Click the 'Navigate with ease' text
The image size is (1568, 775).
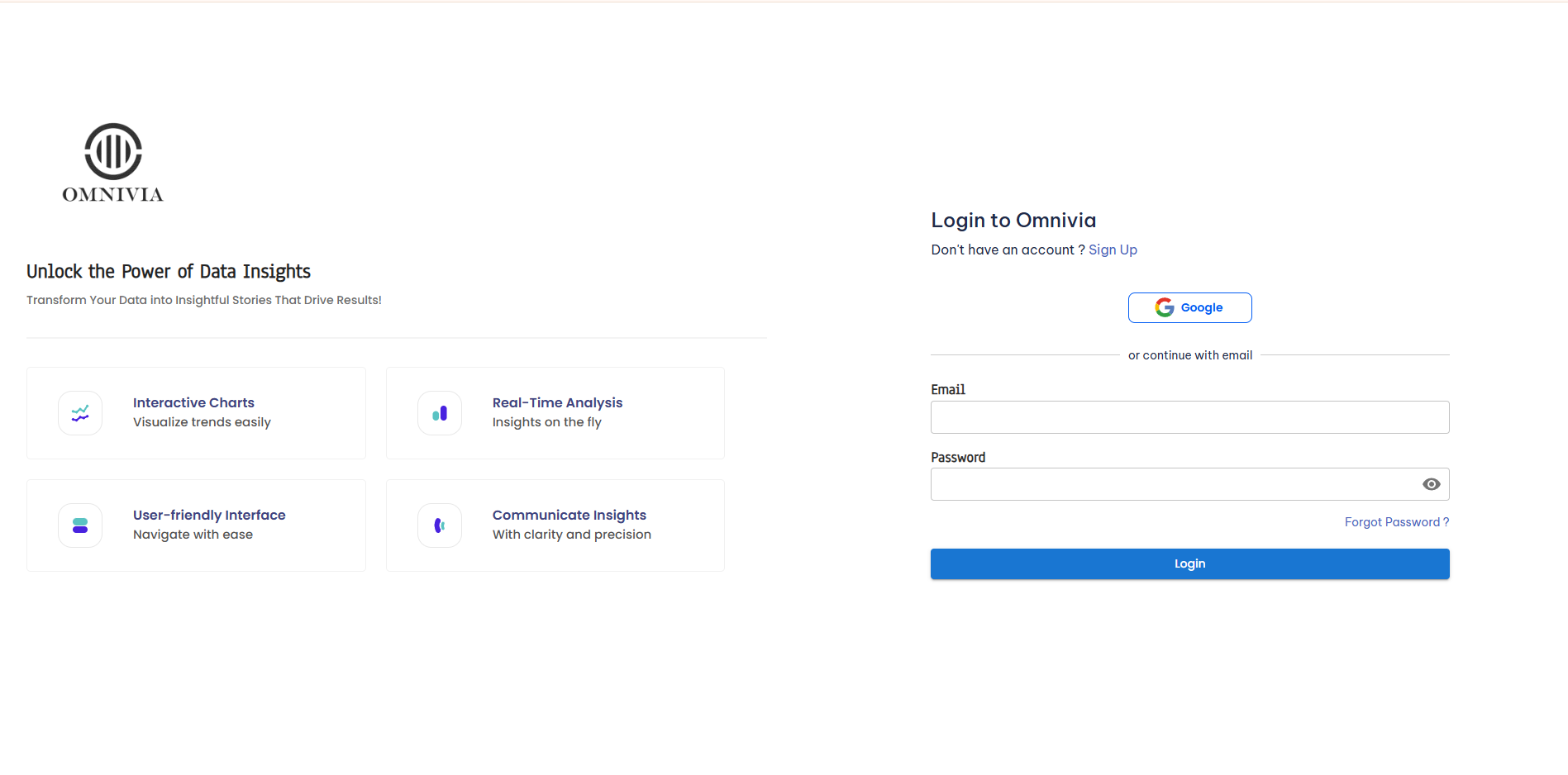tap(193, 535)
